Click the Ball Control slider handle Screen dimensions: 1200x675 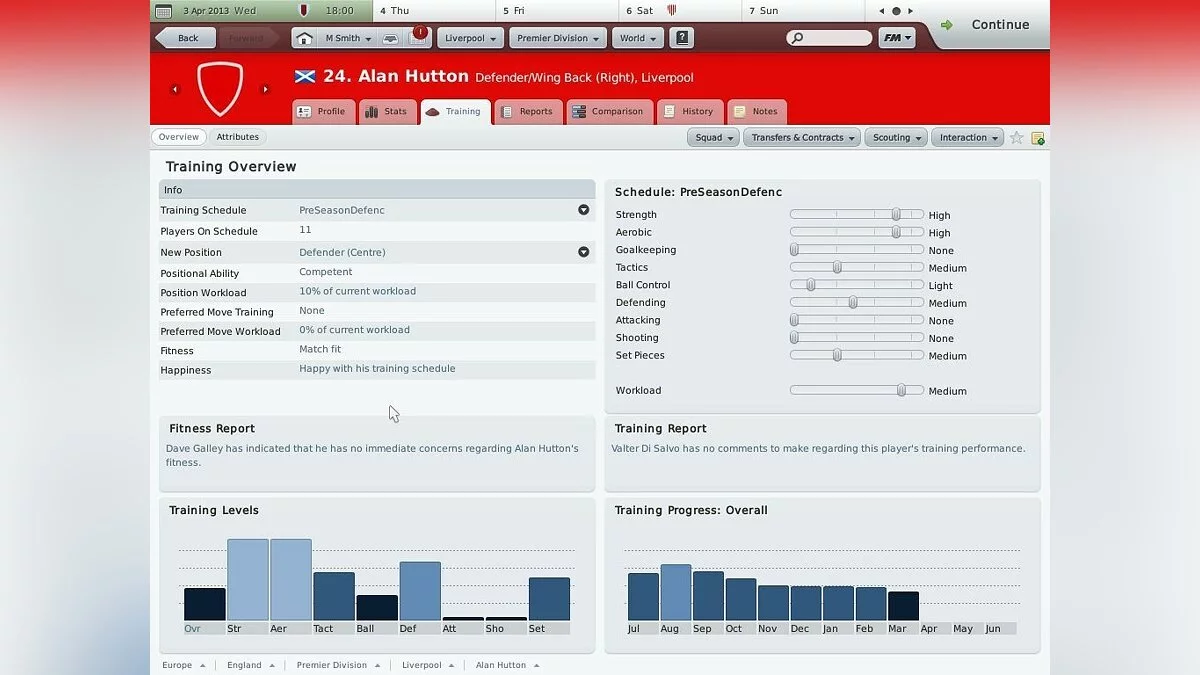pos(811,285)
